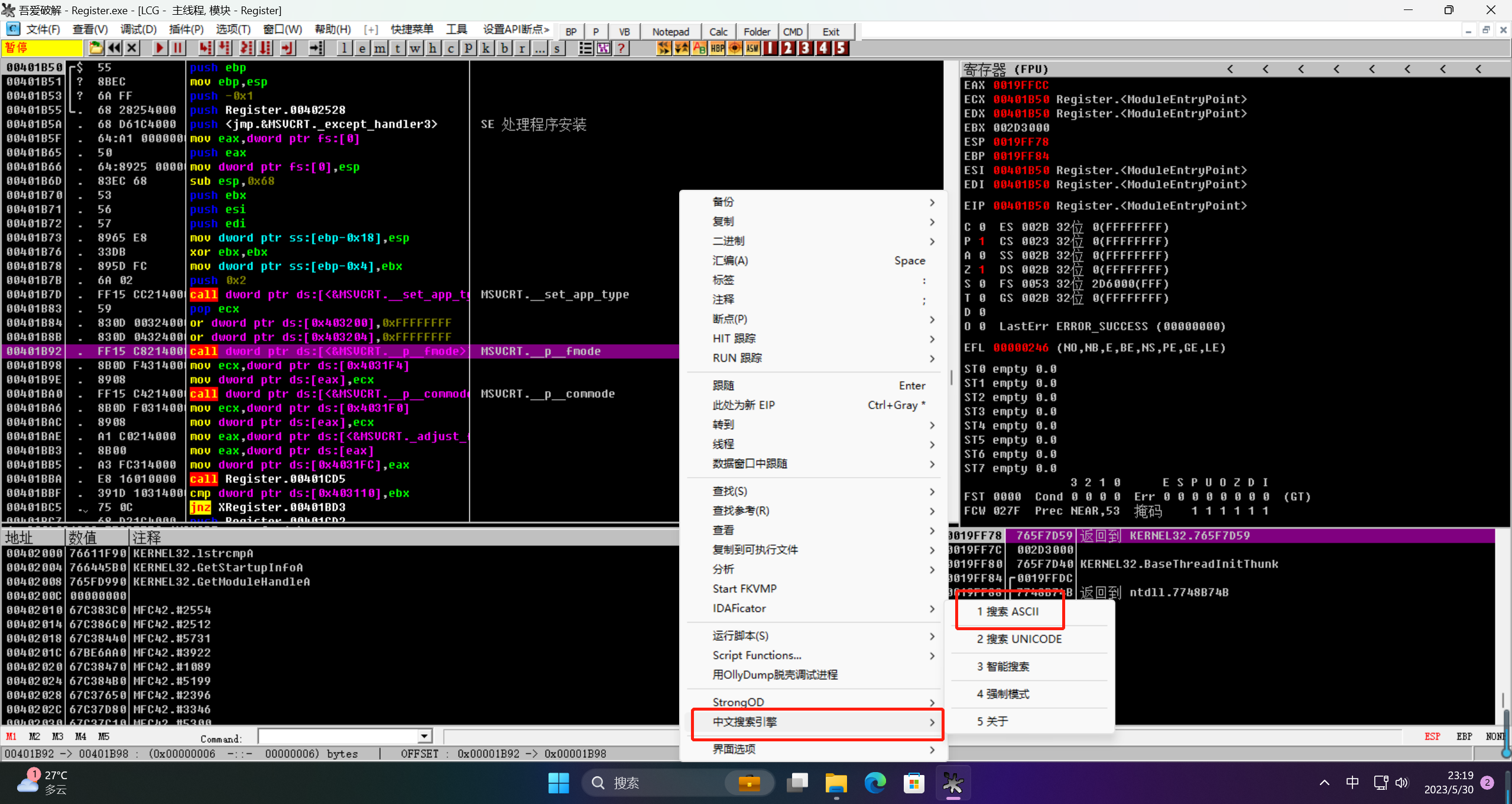The width and height of the screenshot is (1512, 804).
Task: Click the ASM toolbar icon
Action: (x=752, y=48)
